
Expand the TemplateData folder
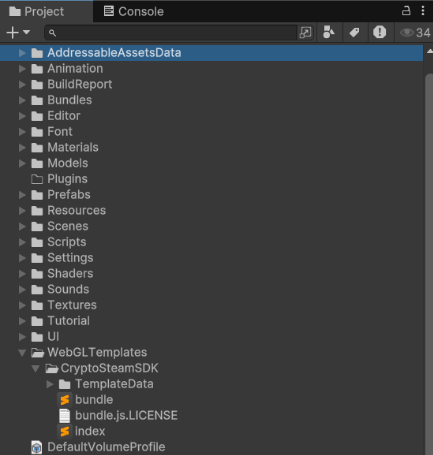point(50,384)
